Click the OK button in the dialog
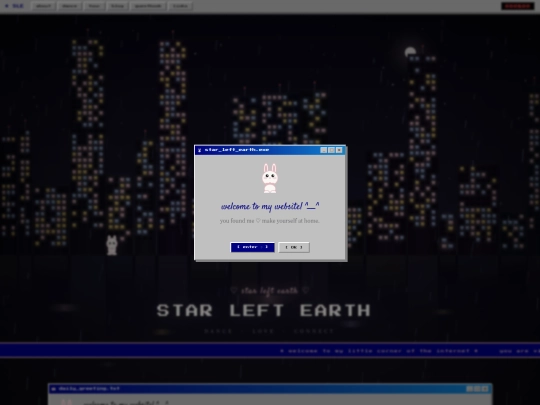The height and width of the screenshot is (405, 540). (x=294, y=247)
